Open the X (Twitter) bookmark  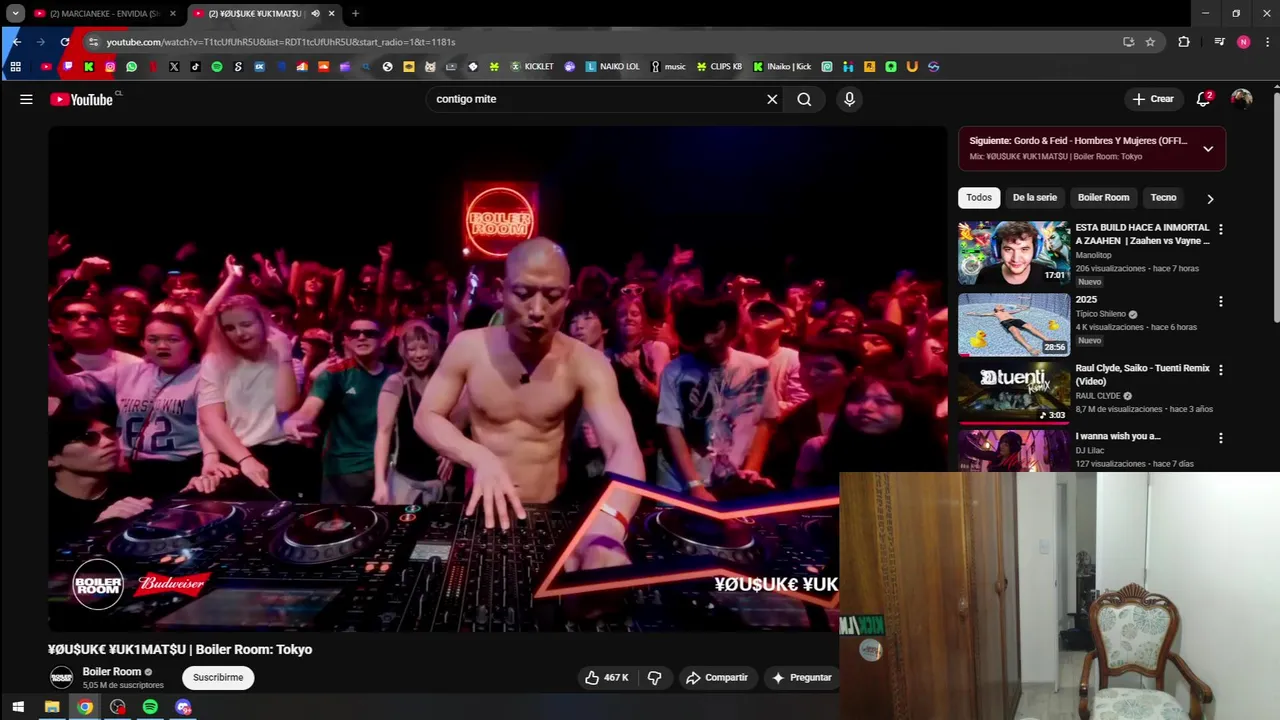174,67
